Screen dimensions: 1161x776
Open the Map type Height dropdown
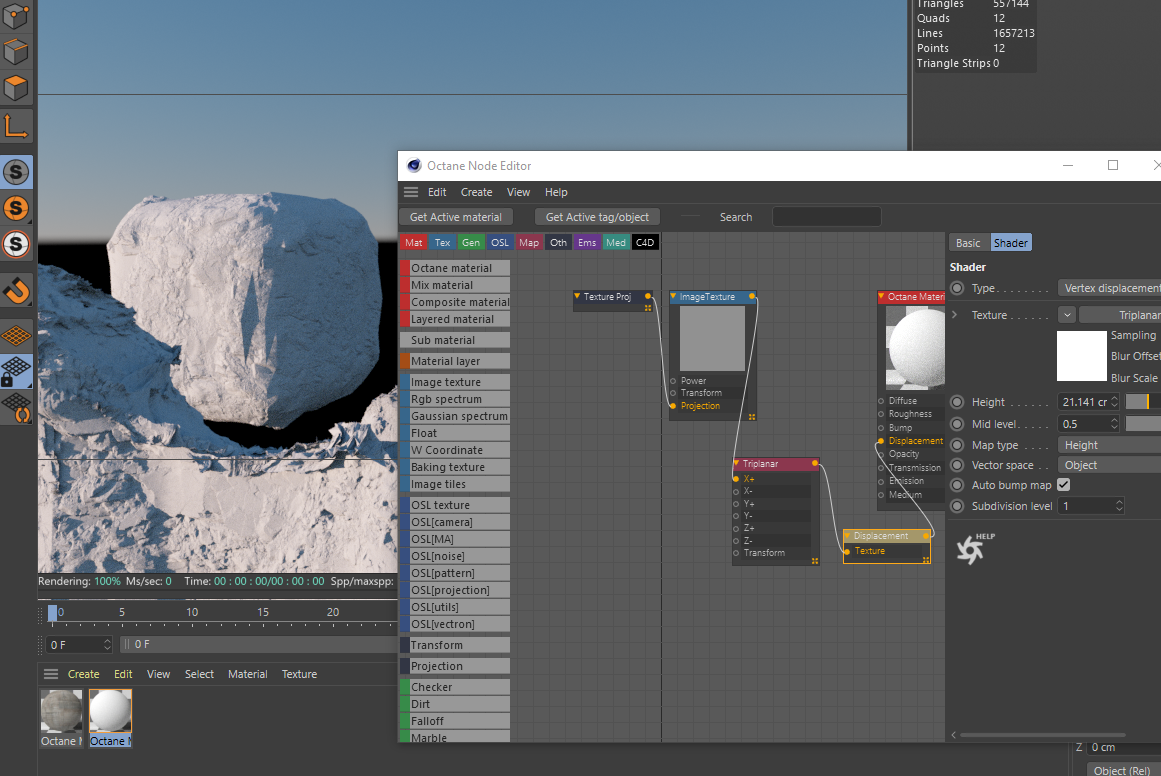click(1109, 445)
